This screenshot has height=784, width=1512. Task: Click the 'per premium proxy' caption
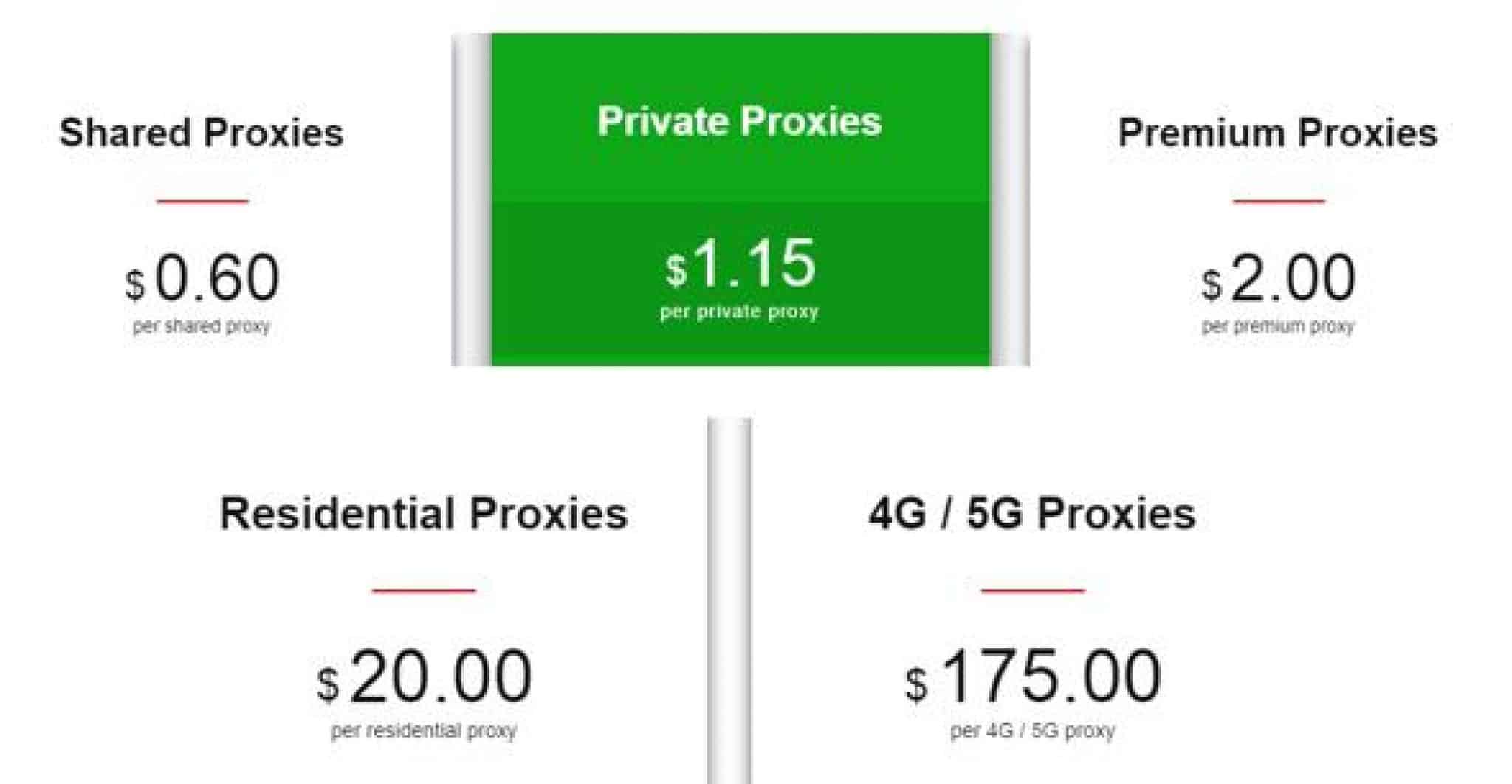pos(1278,326)
